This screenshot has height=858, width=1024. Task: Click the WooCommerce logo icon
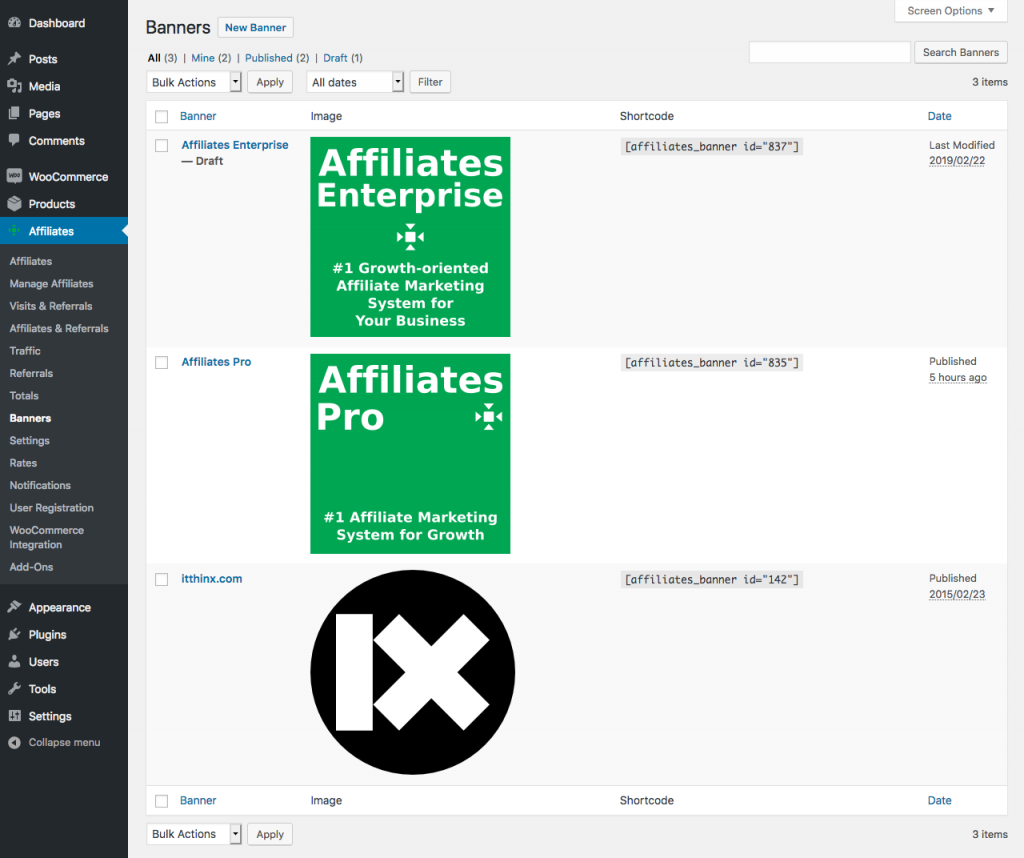[x=14, y=176]
